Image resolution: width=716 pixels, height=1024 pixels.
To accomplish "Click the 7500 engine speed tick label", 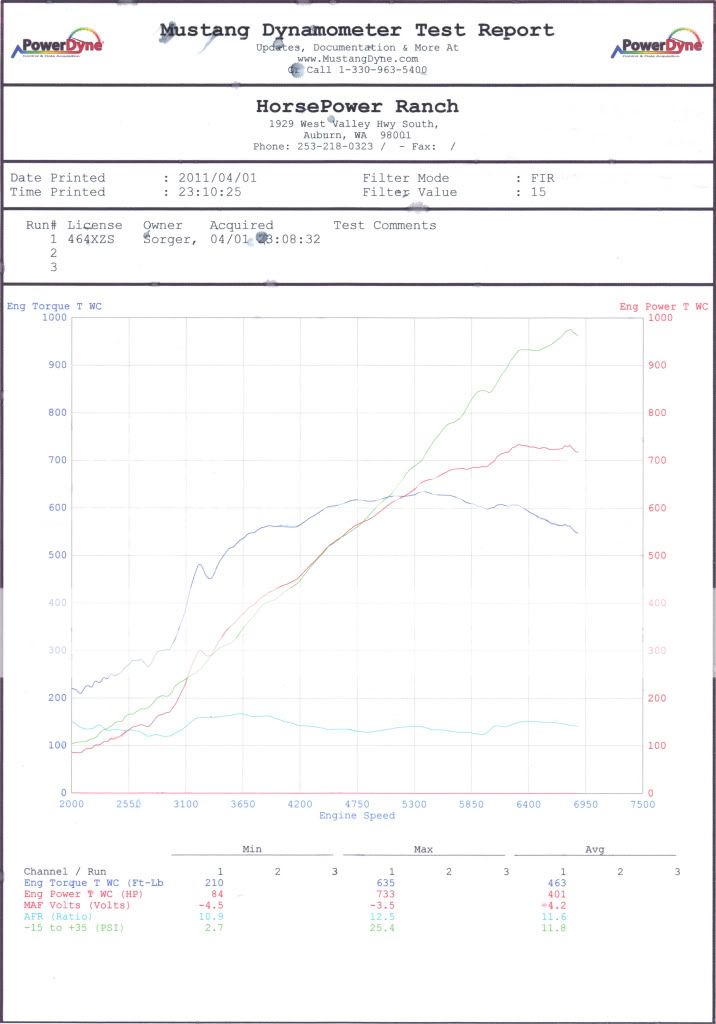I will [642, 804].
